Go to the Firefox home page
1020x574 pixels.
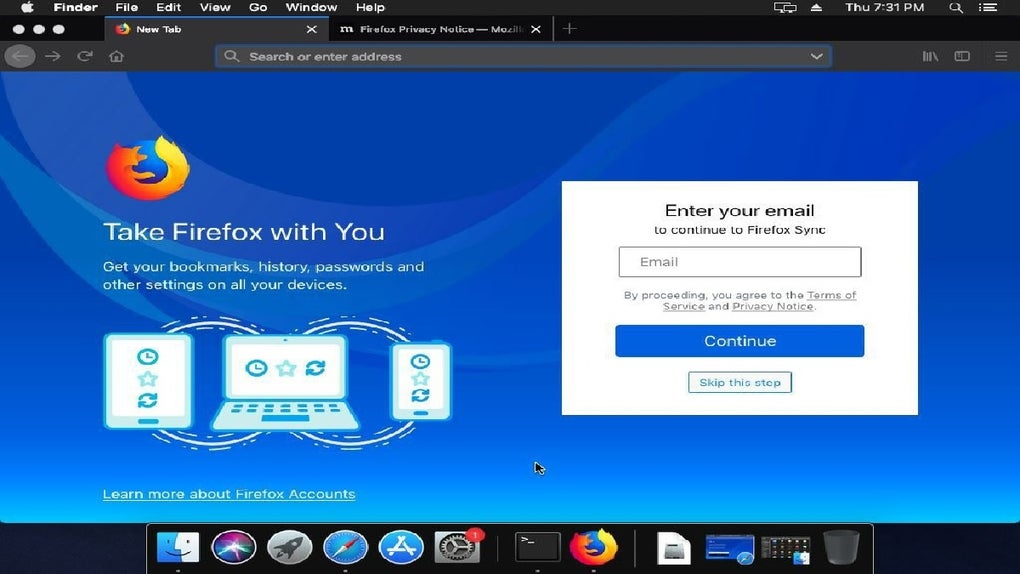tap(116, 56)
